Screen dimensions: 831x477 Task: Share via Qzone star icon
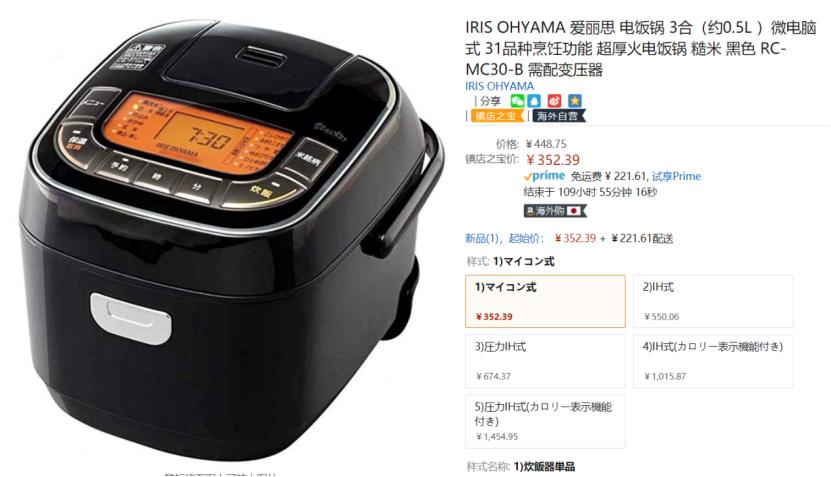[x=574, y=101]
